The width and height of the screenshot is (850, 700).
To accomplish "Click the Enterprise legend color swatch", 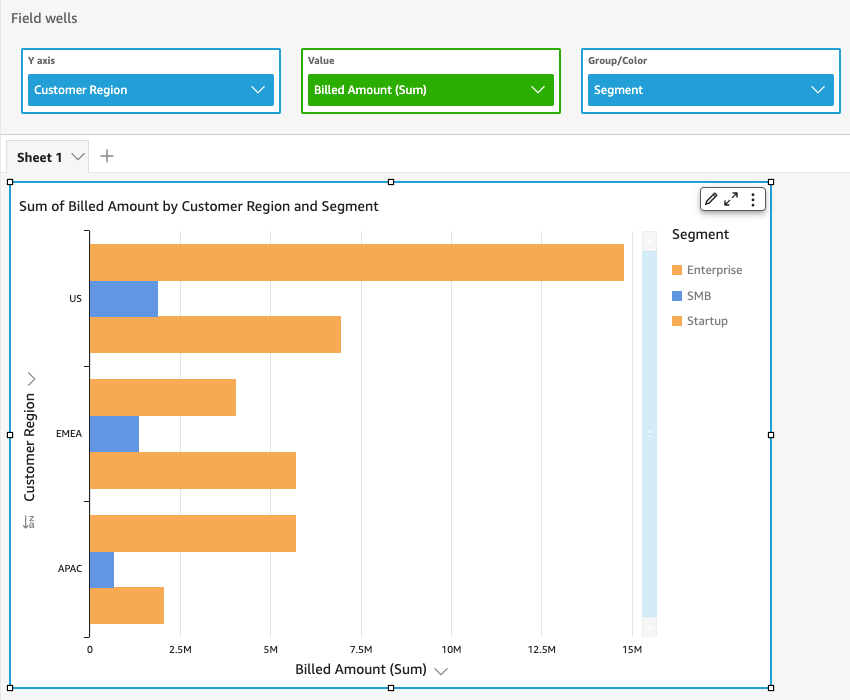I will pyautogui.click(x=677, y=270).
